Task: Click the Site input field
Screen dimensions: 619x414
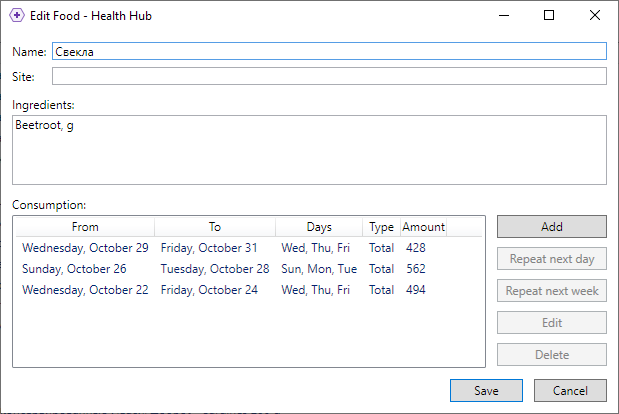Action: click(x=329, y=76)
